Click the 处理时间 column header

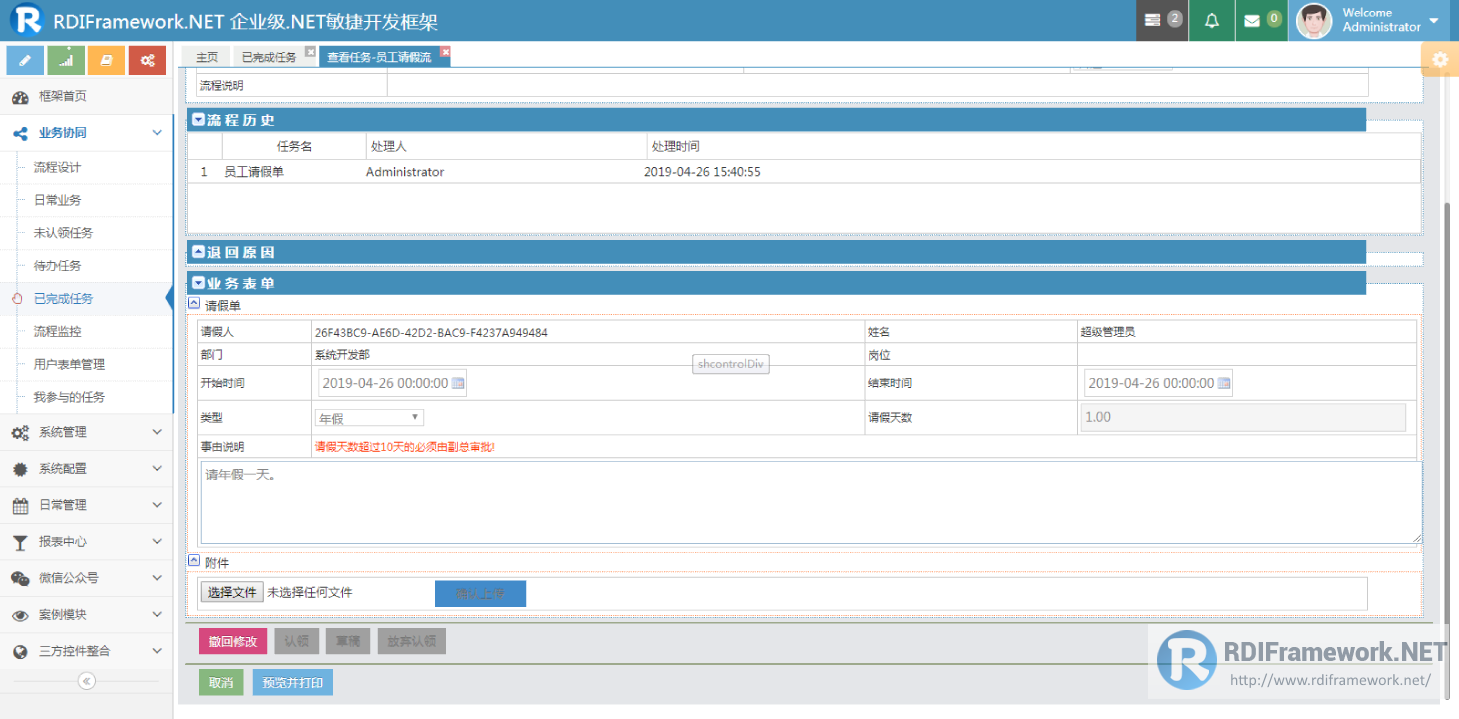1034,147
